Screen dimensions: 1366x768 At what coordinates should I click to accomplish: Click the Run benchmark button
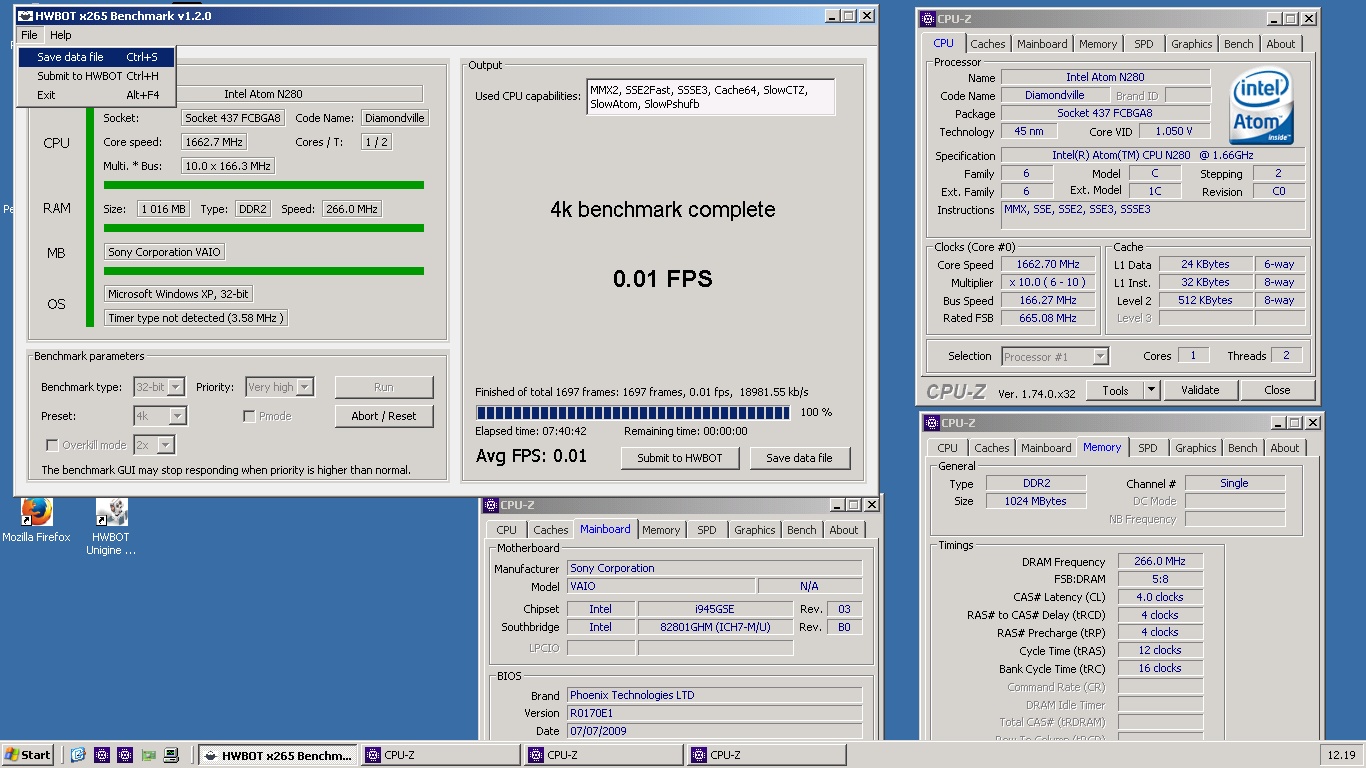384,387
